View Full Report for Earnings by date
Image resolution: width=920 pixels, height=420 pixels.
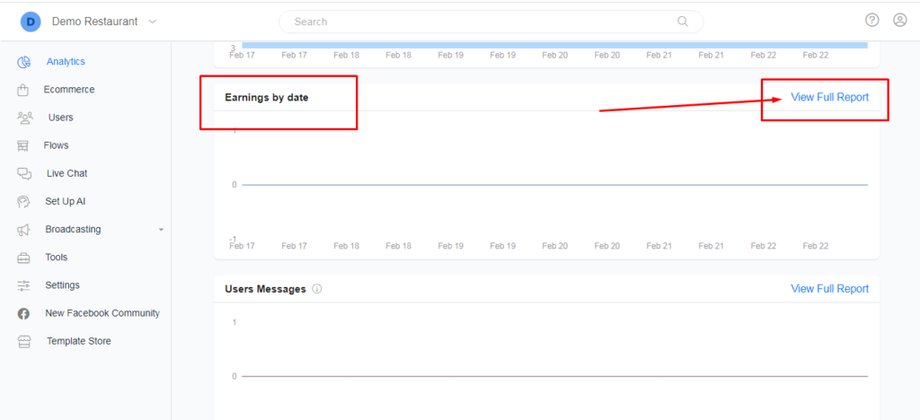pos(830,97)
